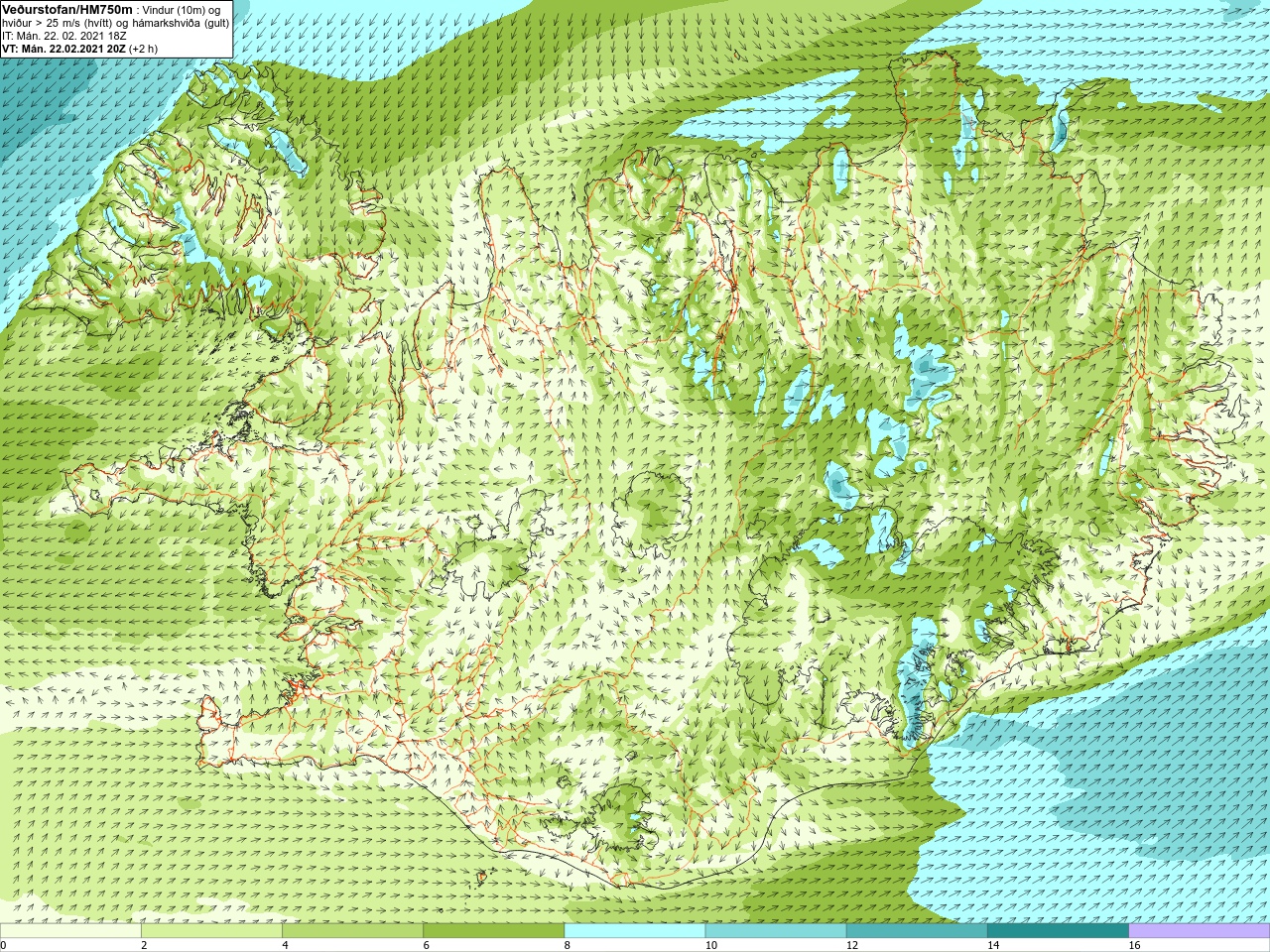Click the 'Vindur (10m) og' label
Viewport: 1270px width, 952px height.
(x=182, y=10)
